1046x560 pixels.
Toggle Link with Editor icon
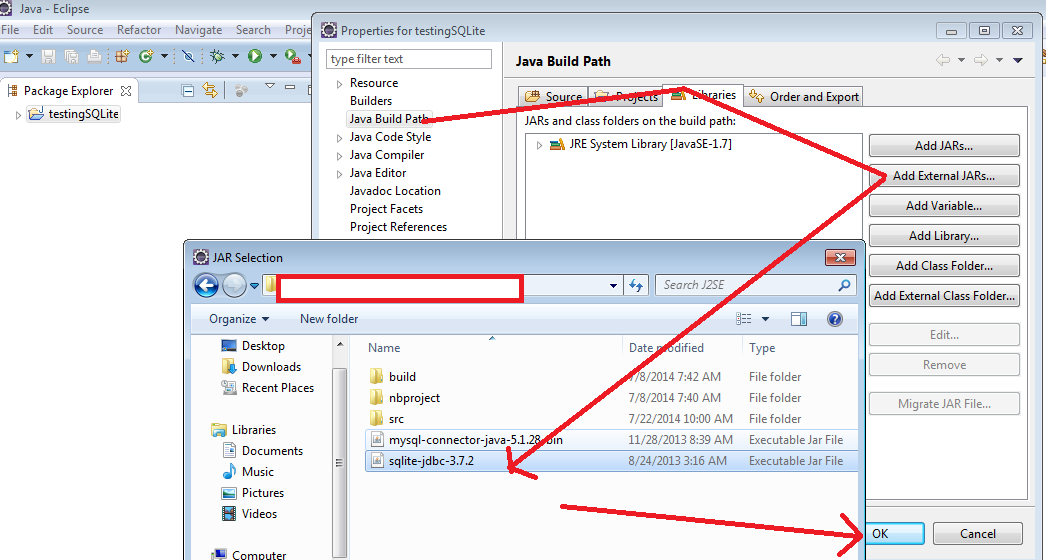210,90
